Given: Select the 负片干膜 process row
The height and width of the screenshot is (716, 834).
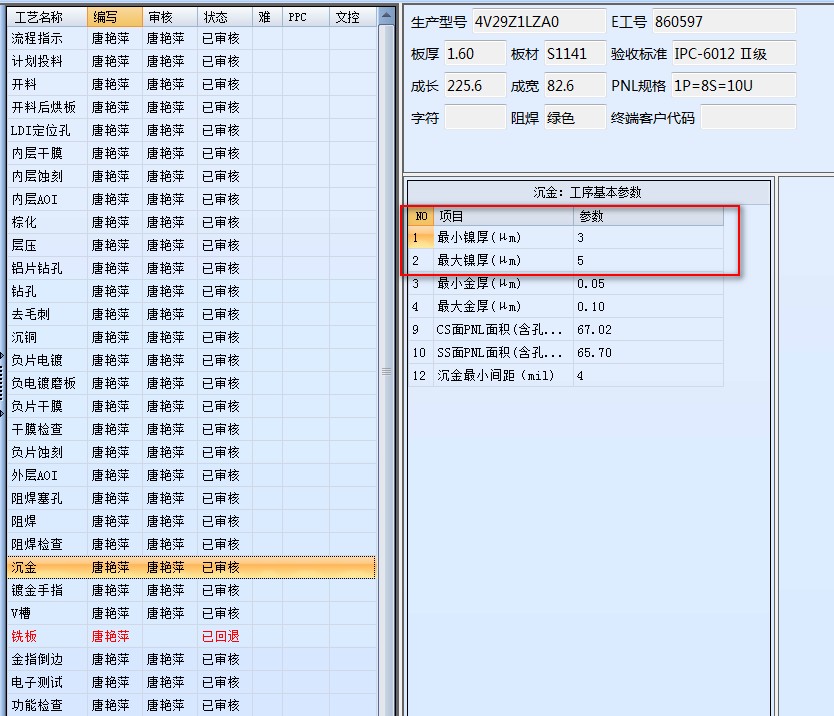Looking at the screenshot, I should tap(192, 406).
